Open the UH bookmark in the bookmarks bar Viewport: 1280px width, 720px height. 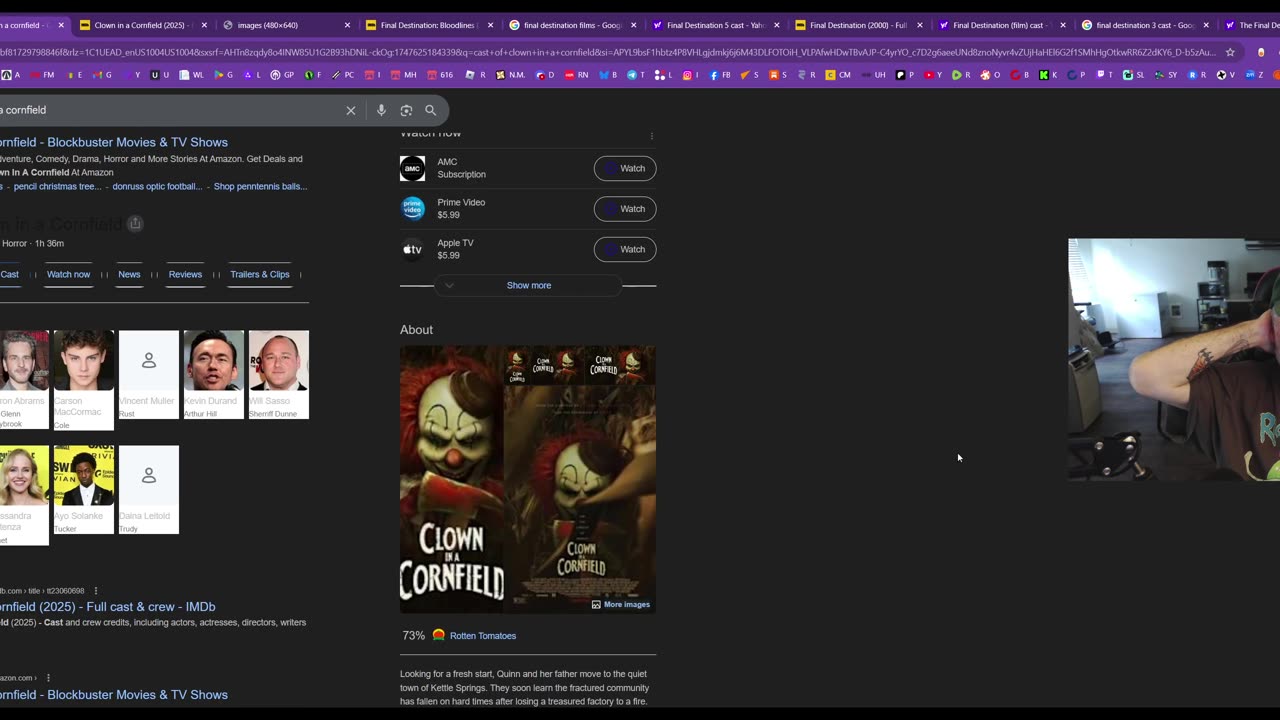874,75
